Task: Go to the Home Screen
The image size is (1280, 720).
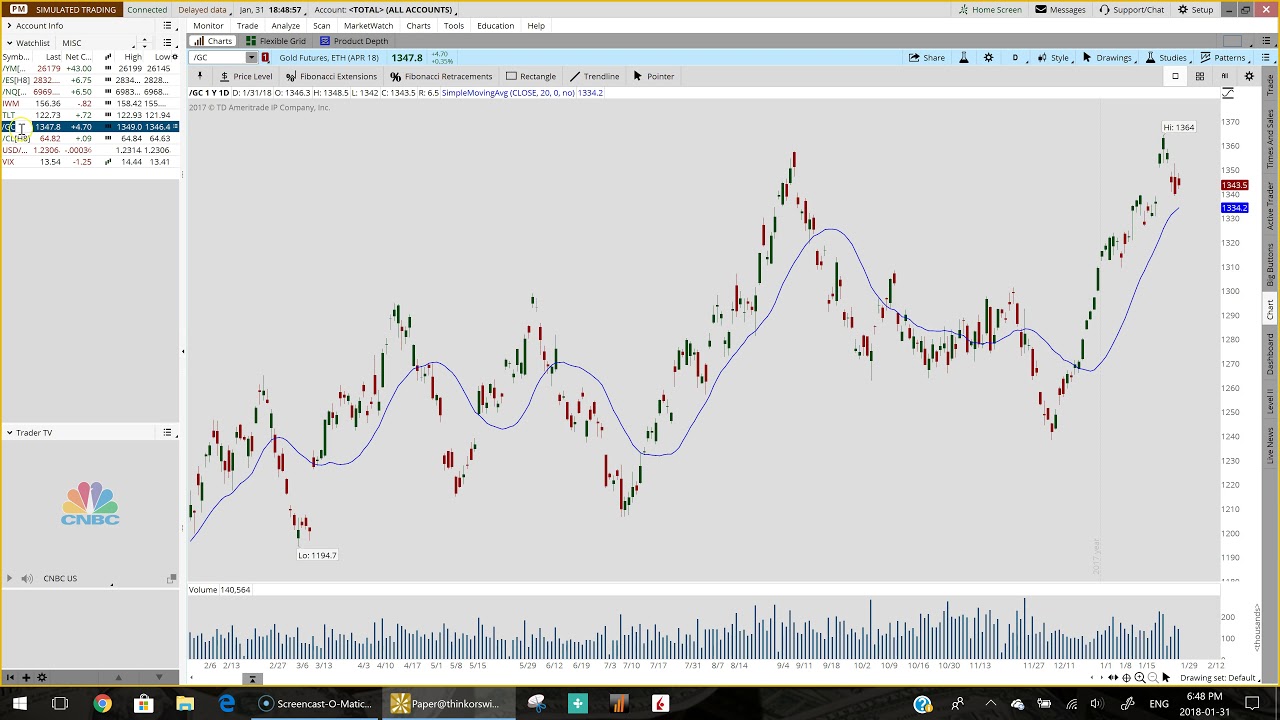Action: 990,10
